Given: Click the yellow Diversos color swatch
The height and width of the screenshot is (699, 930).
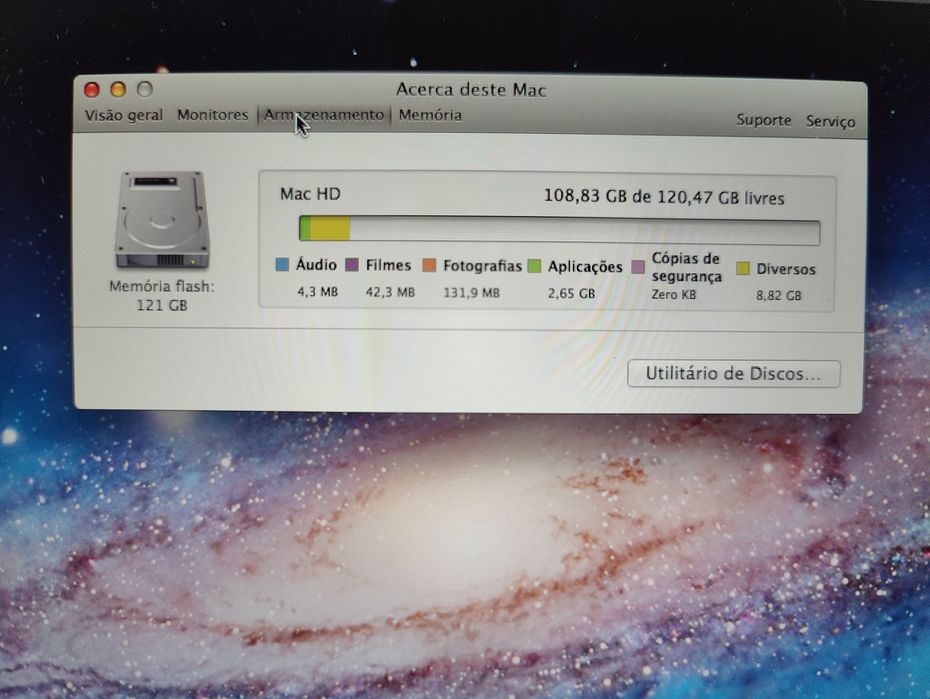Looking at the screenshot, I should [x=743, y=269].
